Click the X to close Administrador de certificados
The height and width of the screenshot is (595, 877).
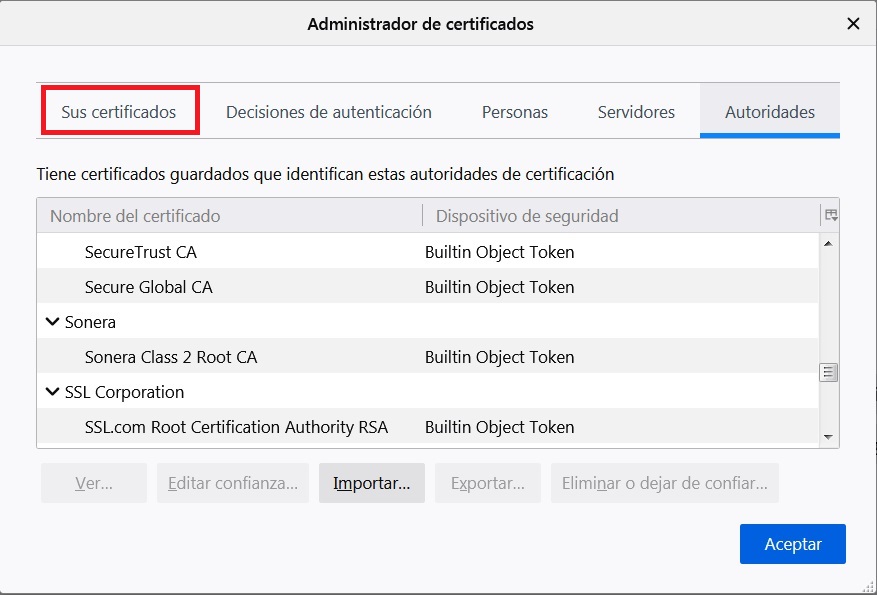pos(855,24)
